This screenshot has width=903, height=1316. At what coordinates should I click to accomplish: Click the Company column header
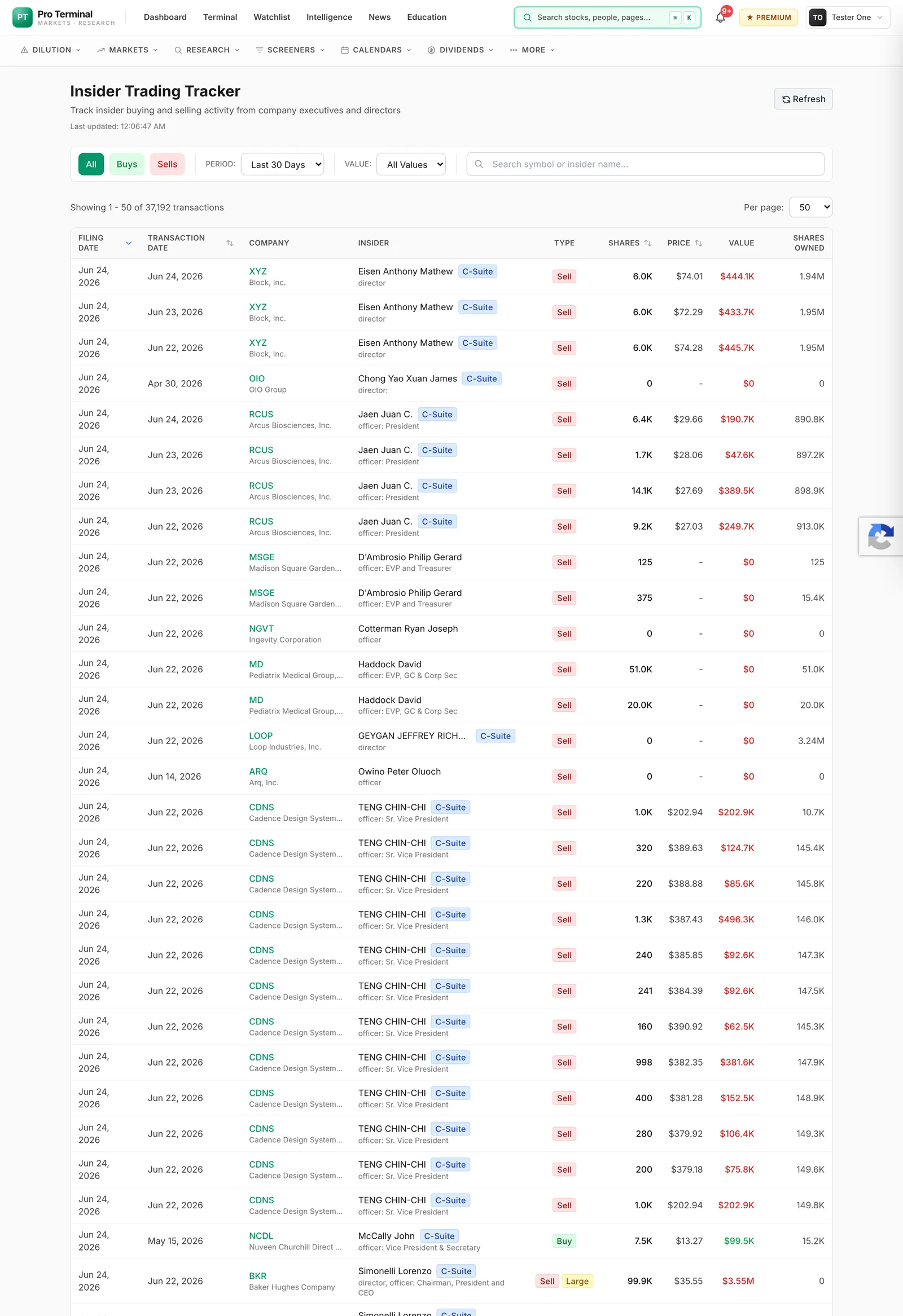point(269,243)
